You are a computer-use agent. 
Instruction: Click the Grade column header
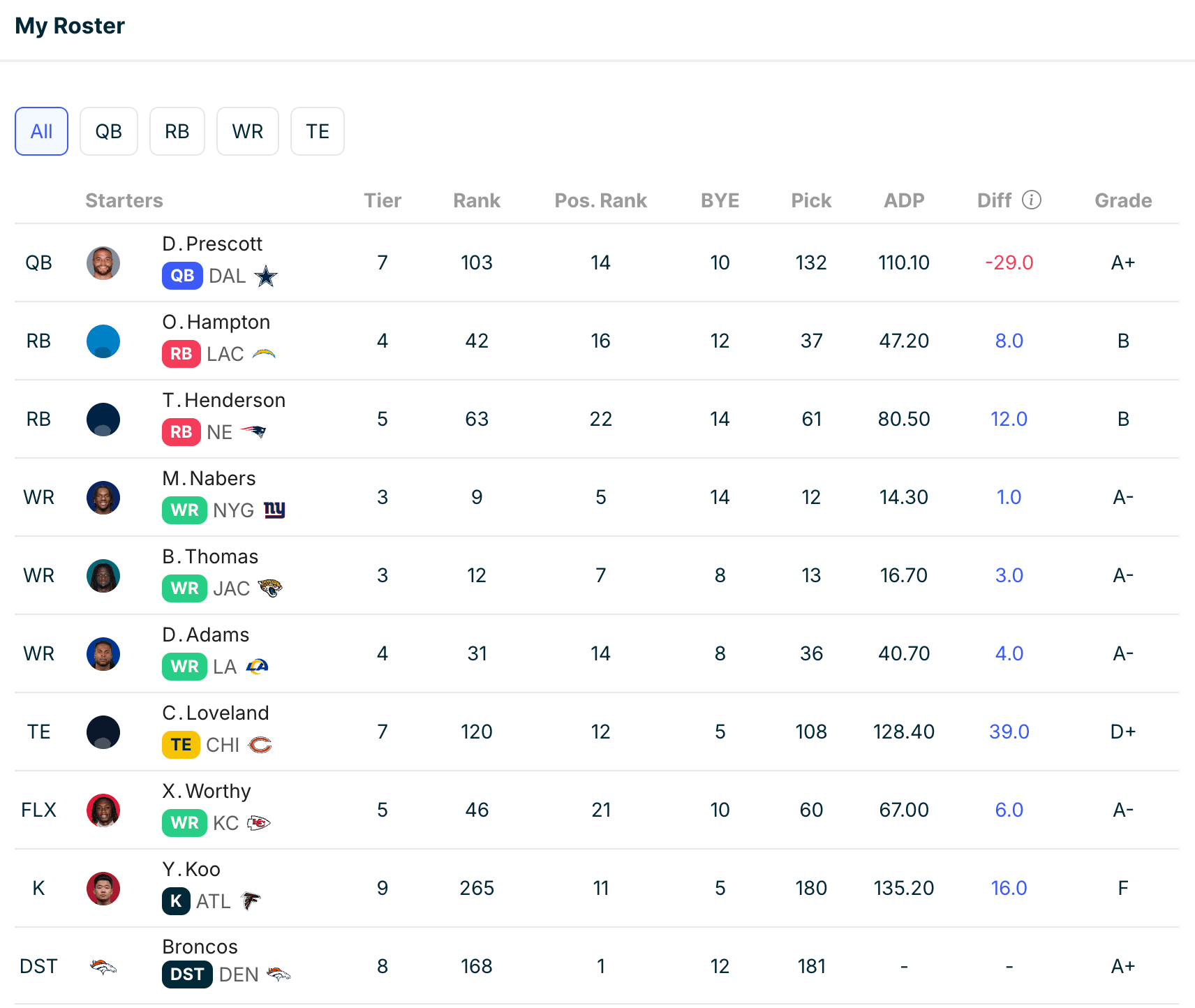1122,200
